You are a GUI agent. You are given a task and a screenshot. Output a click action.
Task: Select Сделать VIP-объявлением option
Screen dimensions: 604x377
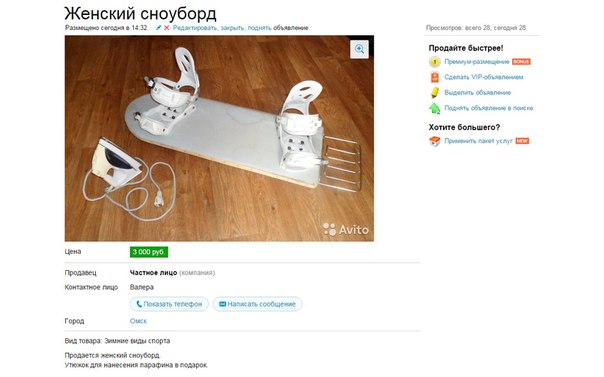484,77
